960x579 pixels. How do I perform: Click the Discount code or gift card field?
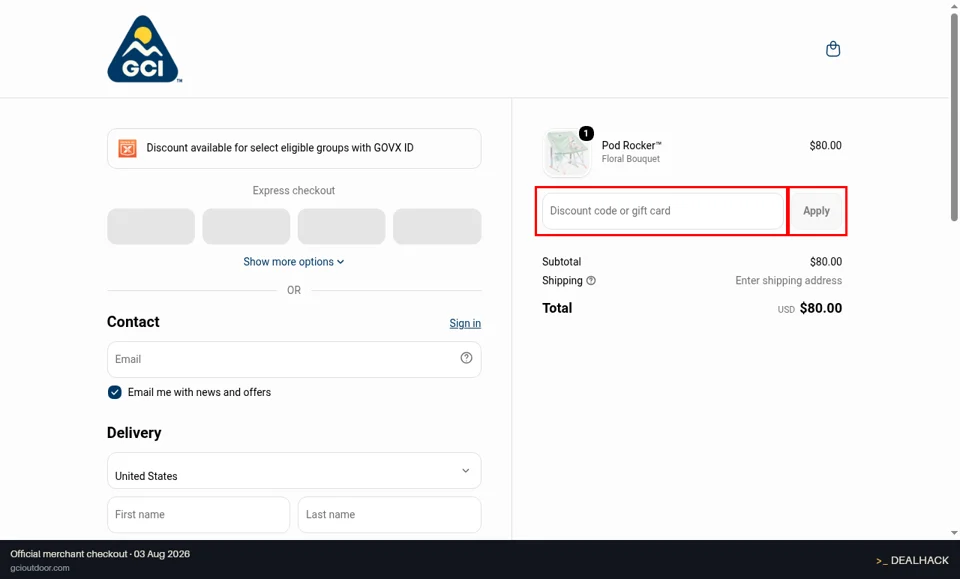tap(662, 211)
